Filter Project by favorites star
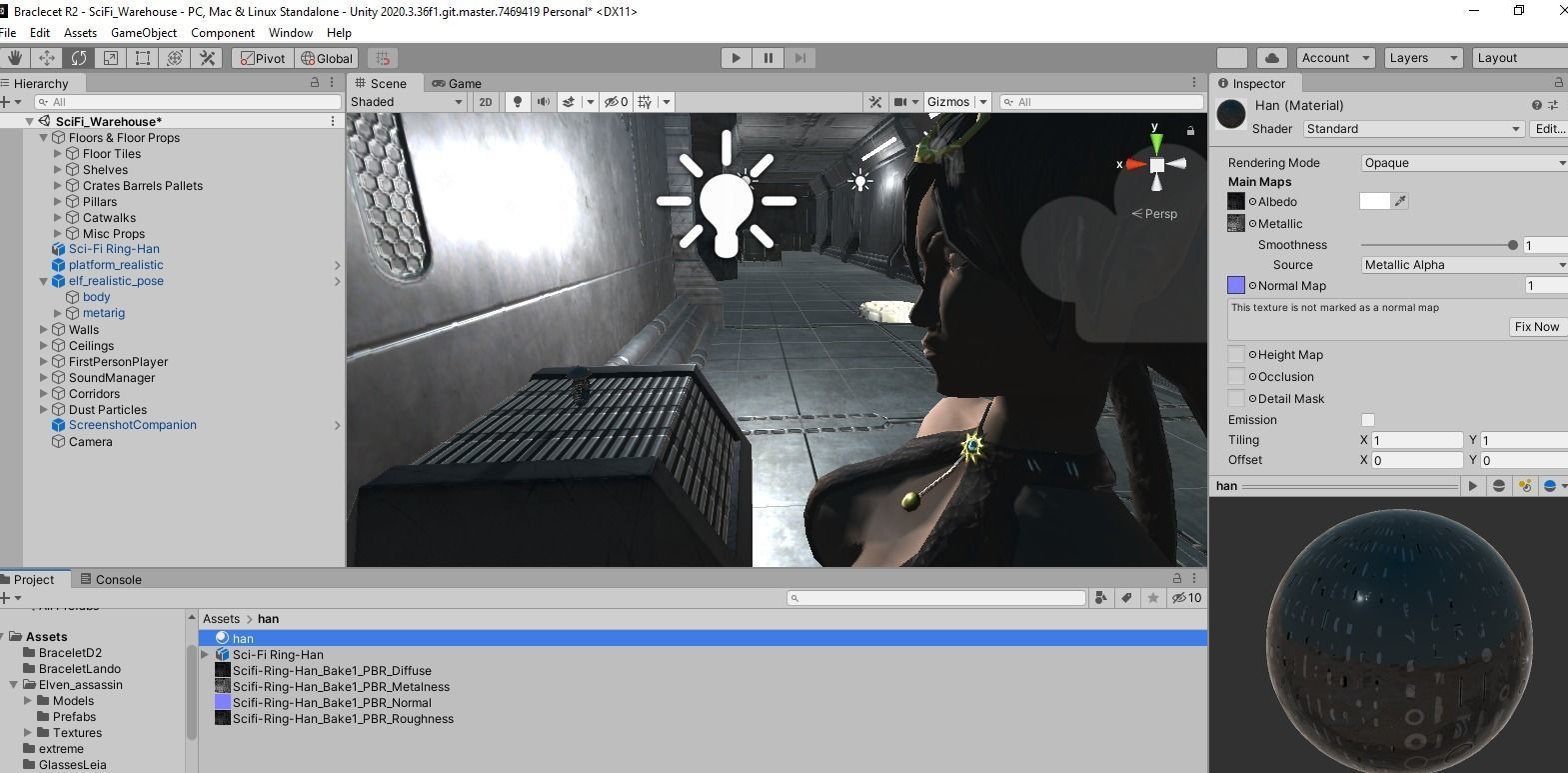This screenshot has height=773, width=1568. click(1153, 598)
